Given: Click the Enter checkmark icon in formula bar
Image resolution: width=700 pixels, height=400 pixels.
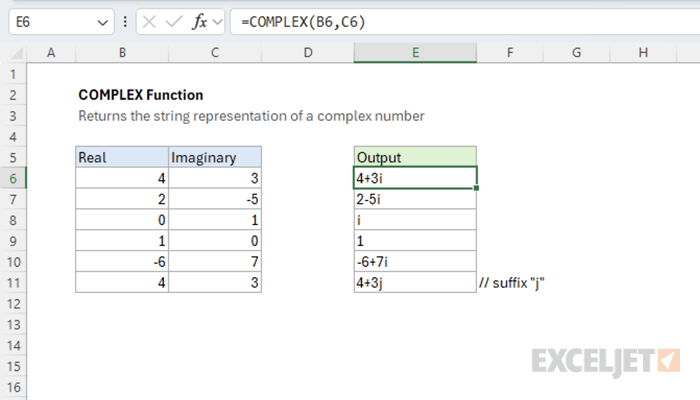Looking at the screenshot, I should pyautogui.click(x=174, y=21).
